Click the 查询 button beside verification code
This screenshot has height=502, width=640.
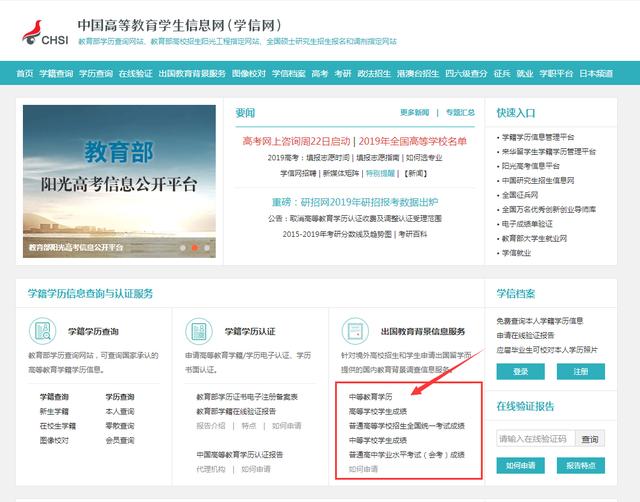tap(590, 439)
